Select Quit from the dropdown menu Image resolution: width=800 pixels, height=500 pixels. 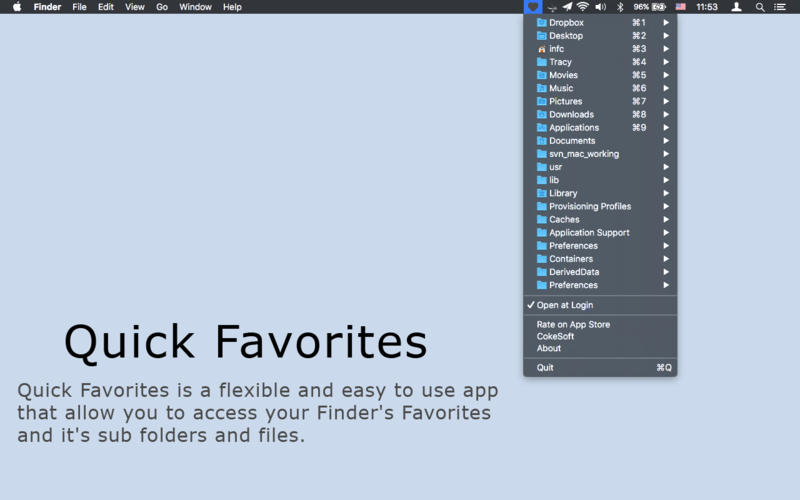(545, 368)
